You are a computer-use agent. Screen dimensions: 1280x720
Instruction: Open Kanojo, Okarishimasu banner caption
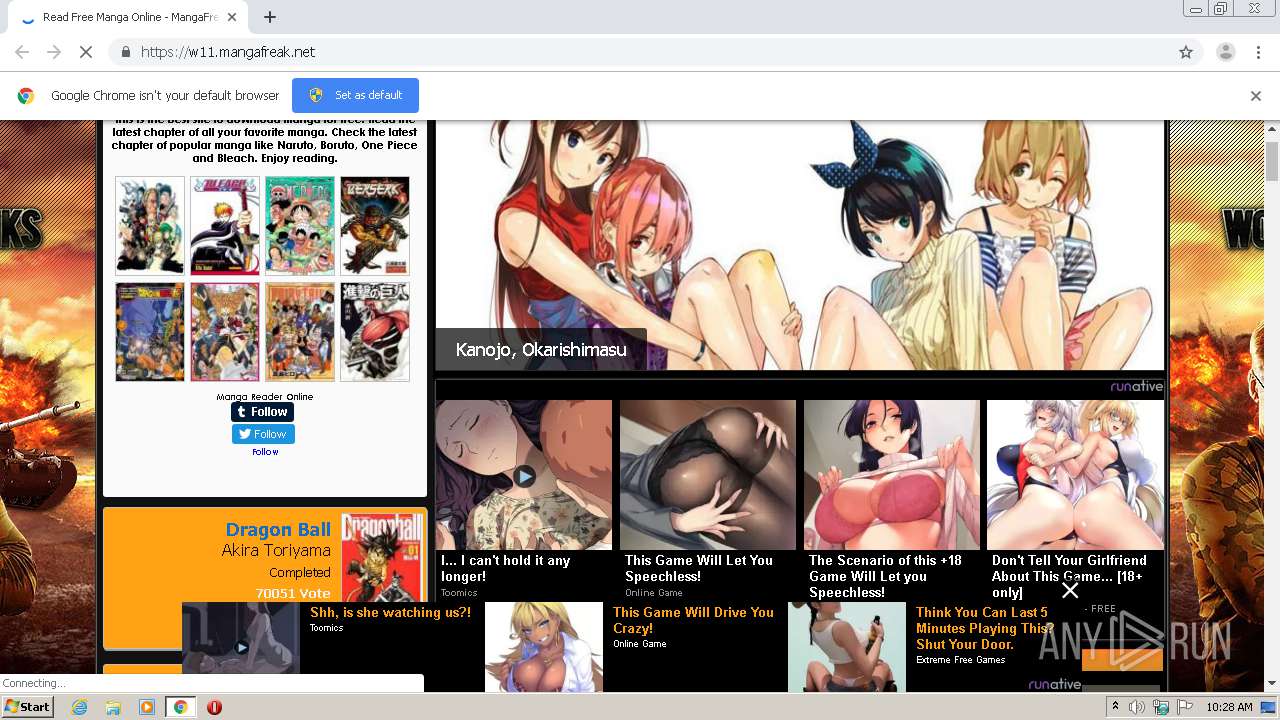(541, 350)
